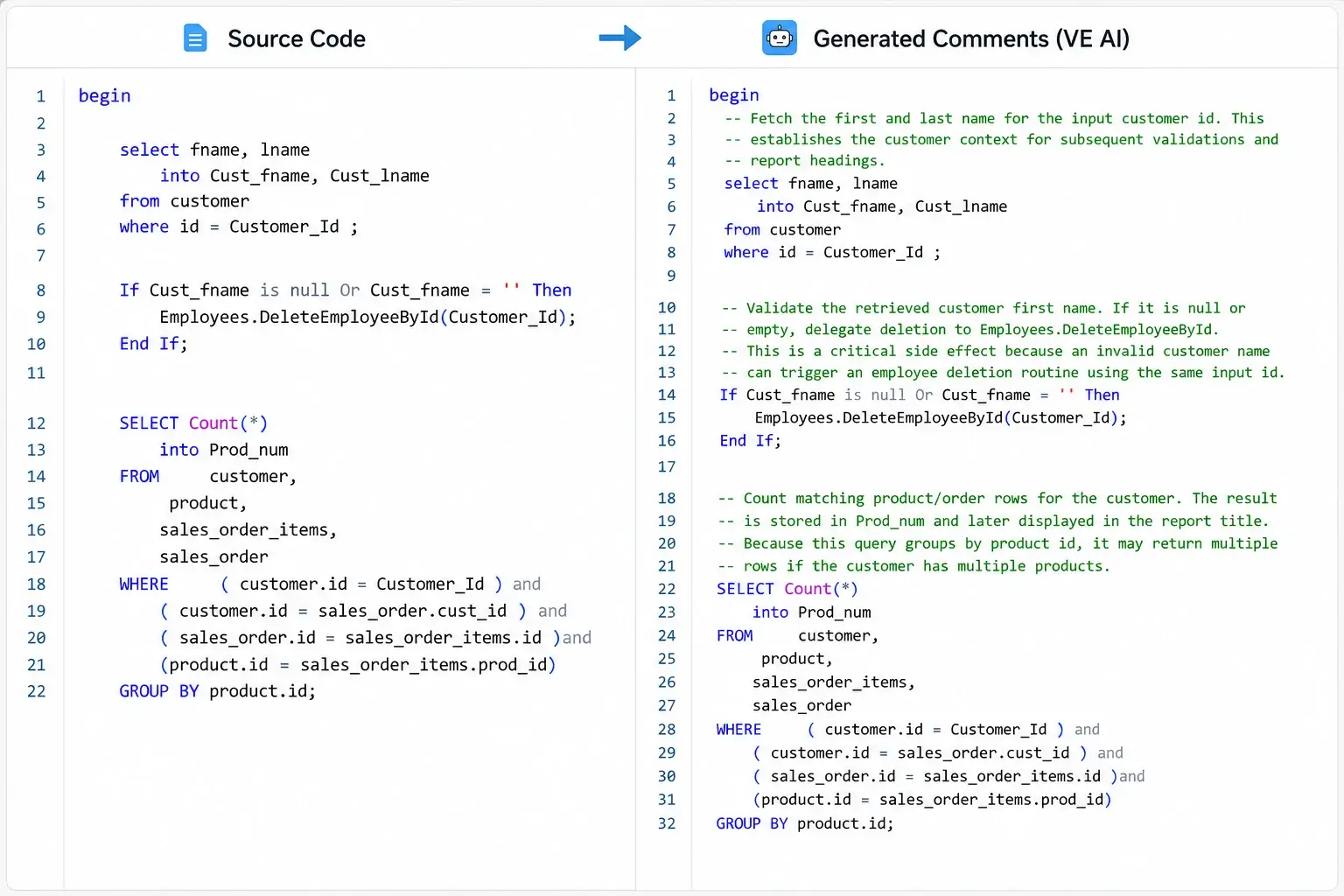1344x896 pixels.
Task: Click line number 28 in Generated Comments gutter
Action: coord(667,730)
